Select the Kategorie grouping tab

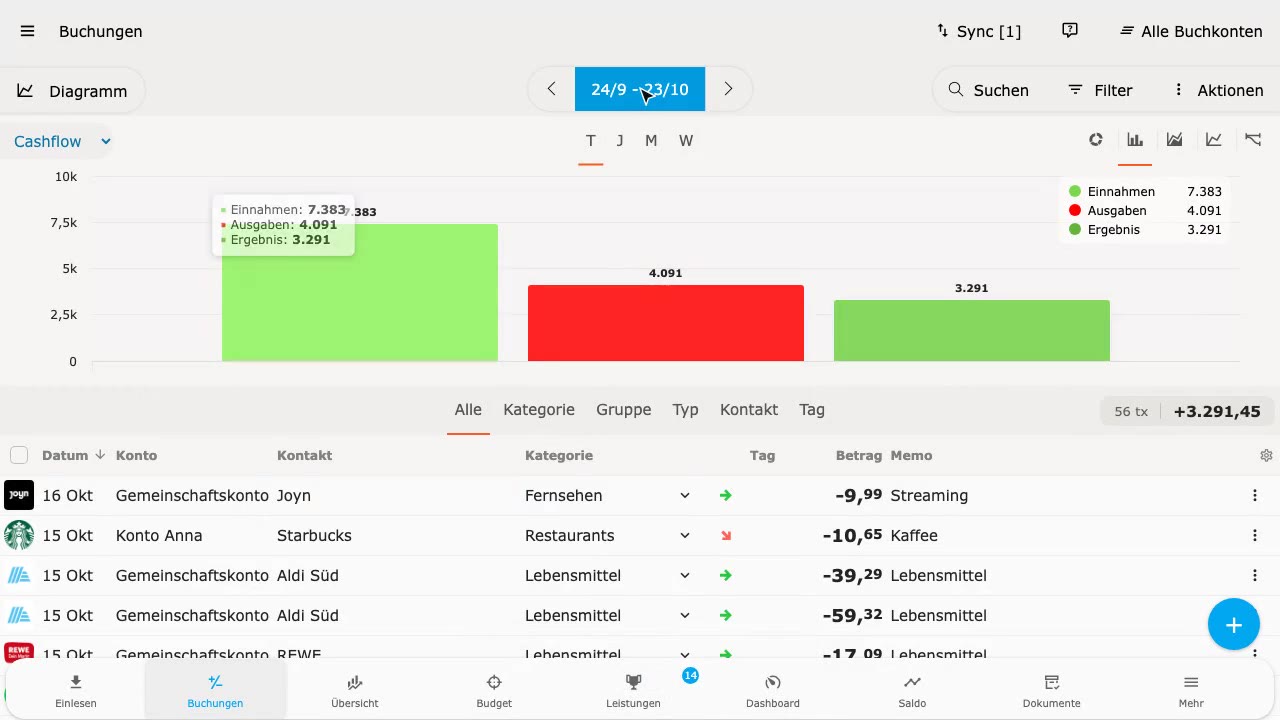(x=539, y=409)
